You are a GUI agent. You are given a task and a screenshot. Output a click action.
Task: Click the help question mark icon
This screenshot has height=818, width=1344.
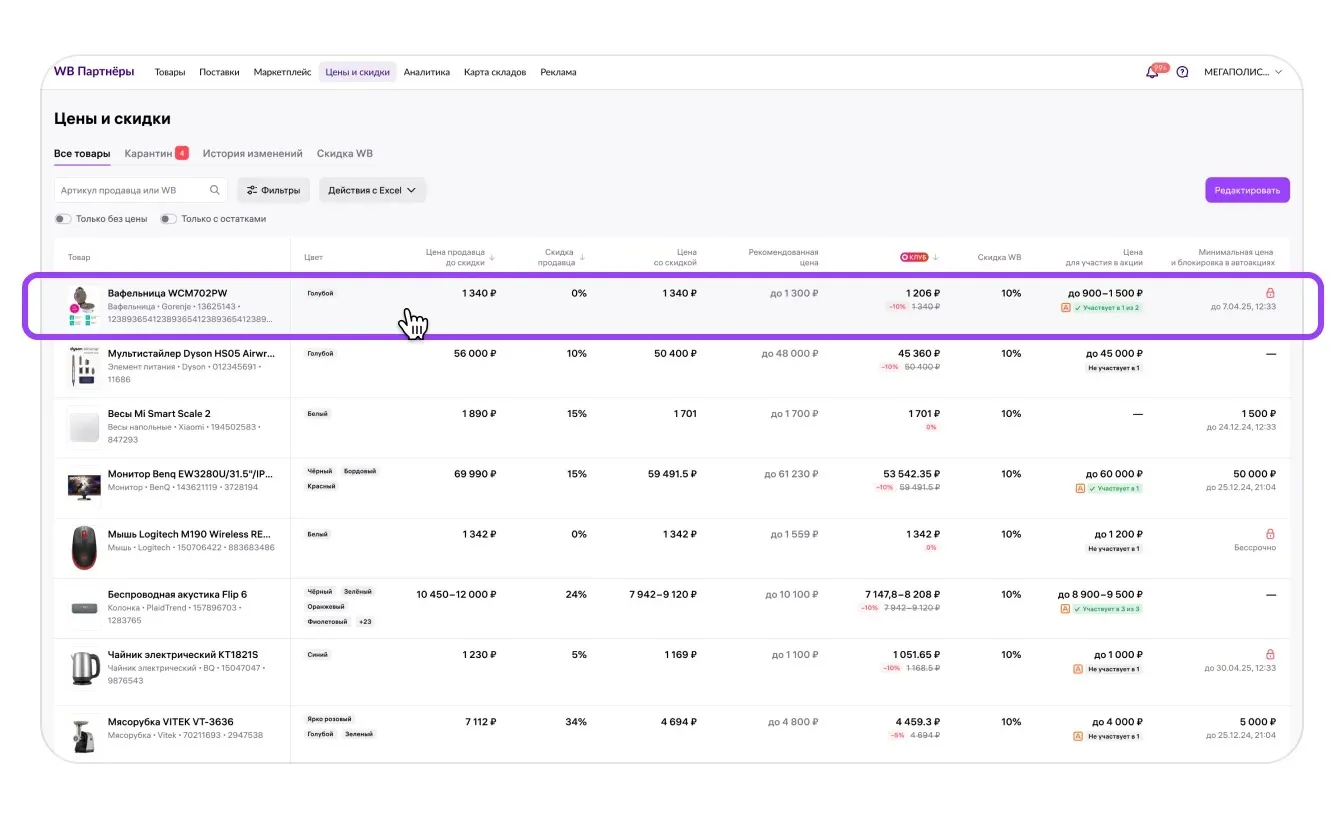click(x=1182, y=72)
